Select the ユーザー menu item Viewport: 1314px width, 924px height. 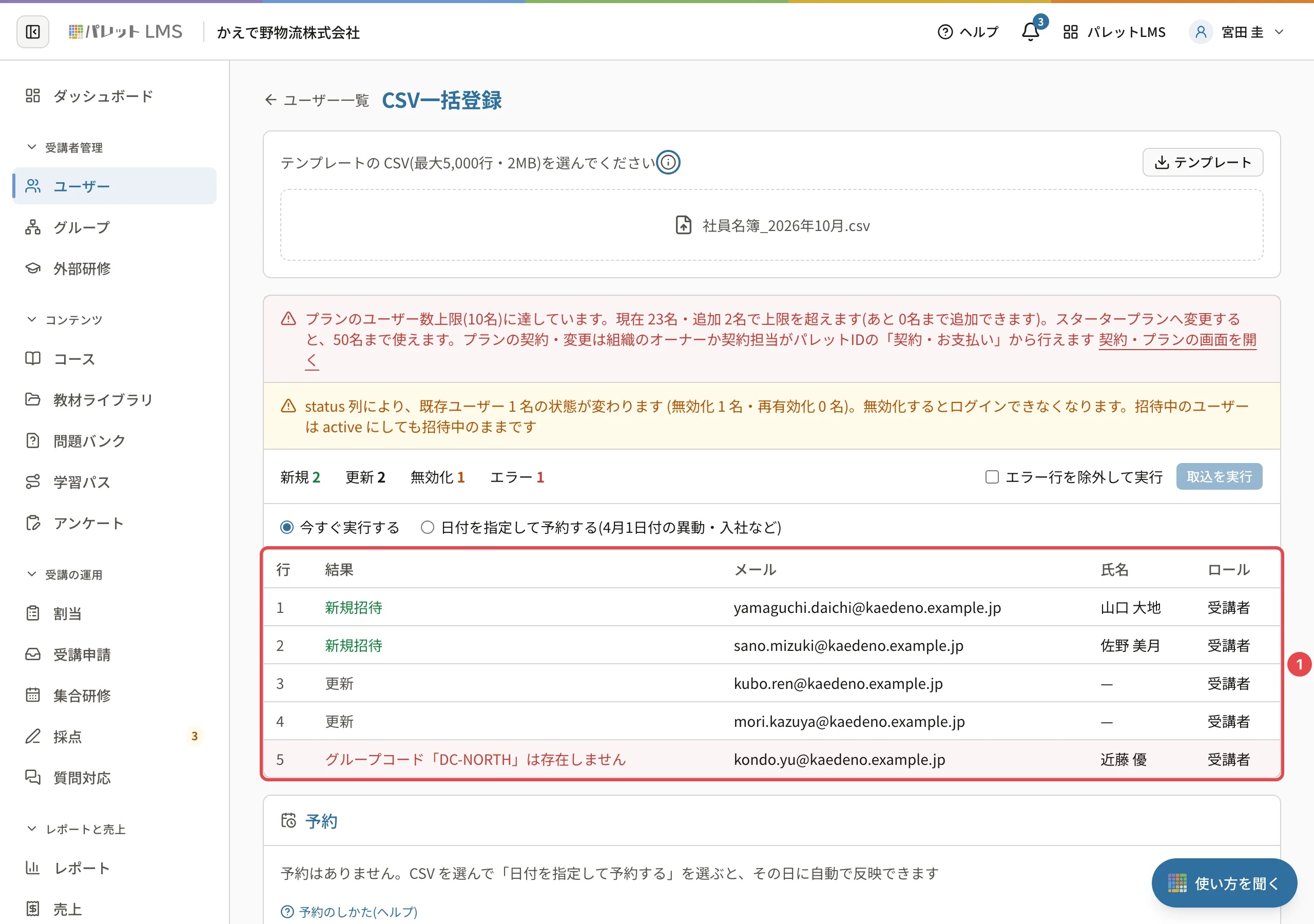click(x=114, y=186)
